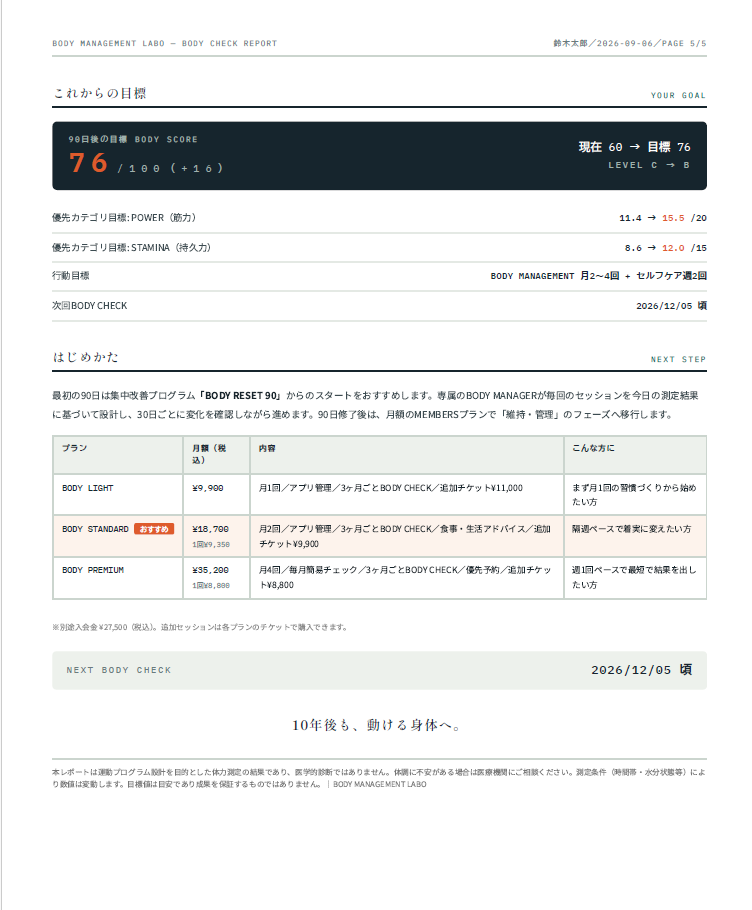Click the 行動目標 row label
The image size is (752, 910).
[71, 276]
